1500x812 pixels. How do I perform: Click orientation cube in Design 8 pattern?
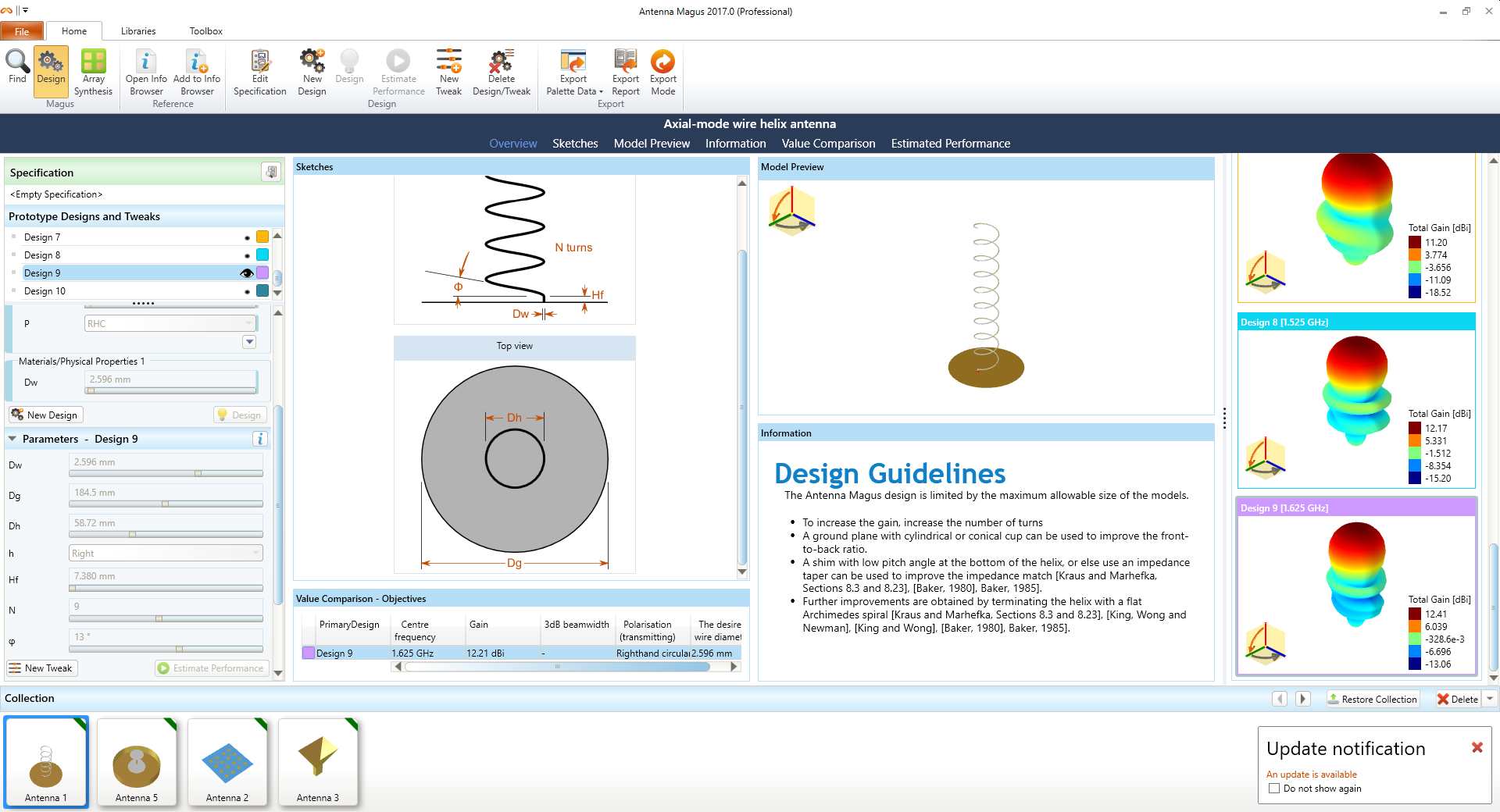point(1265,457)
